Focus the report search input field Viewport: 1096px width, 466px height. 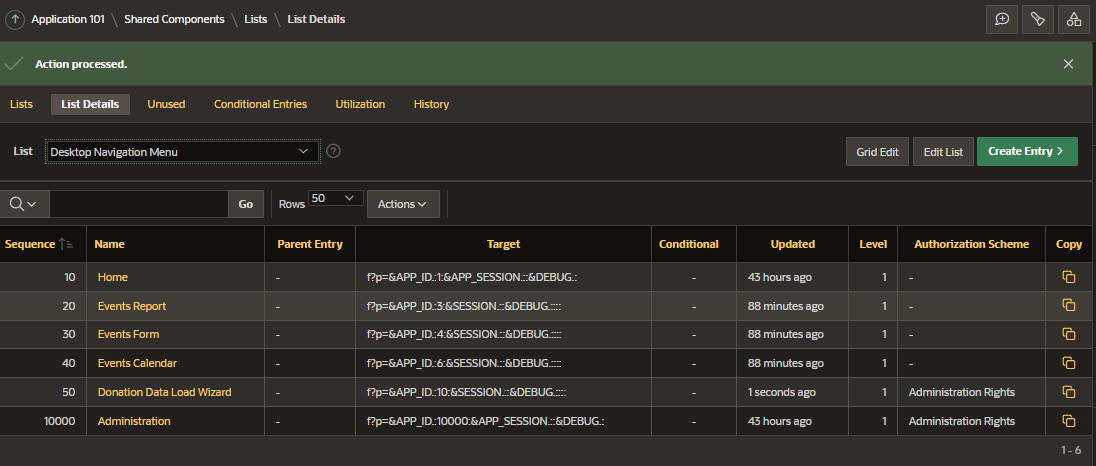pyautogui.click(x=139, y=204)
